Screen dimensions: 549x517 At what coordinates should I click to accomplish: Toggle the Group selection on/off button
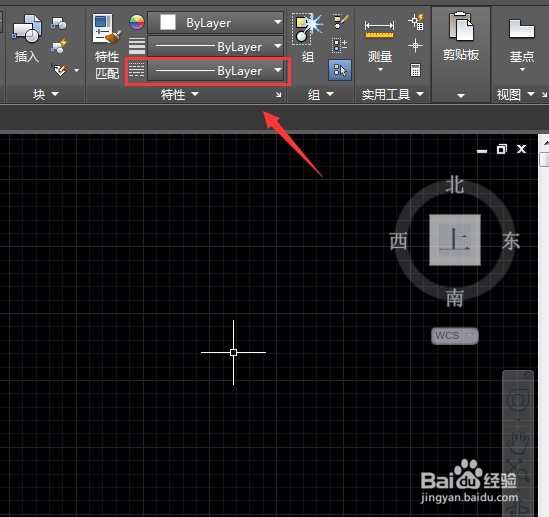click(340, 70)
